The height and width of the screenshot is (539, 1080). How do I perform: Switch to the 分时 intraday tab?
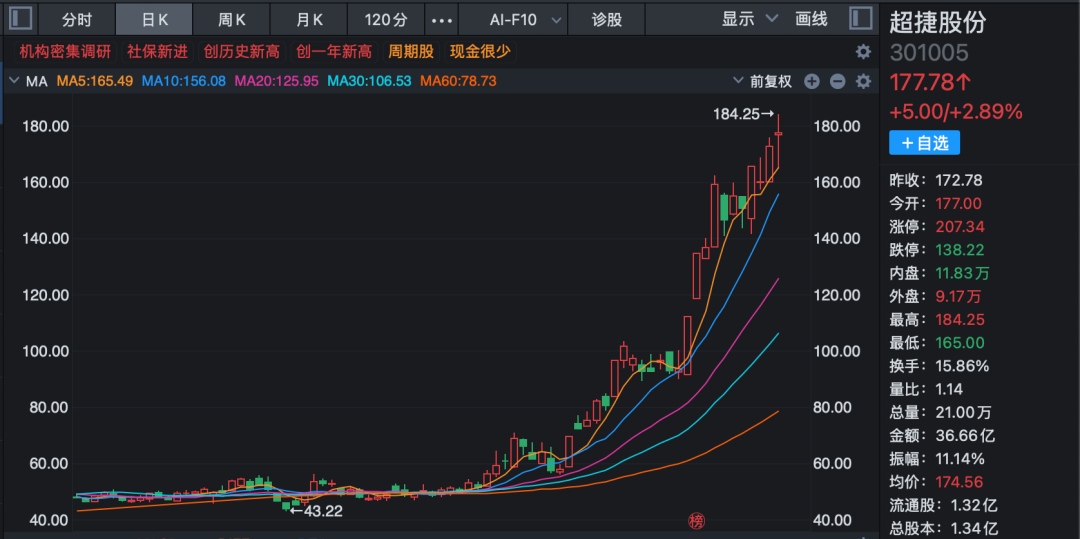pos(77,19)
